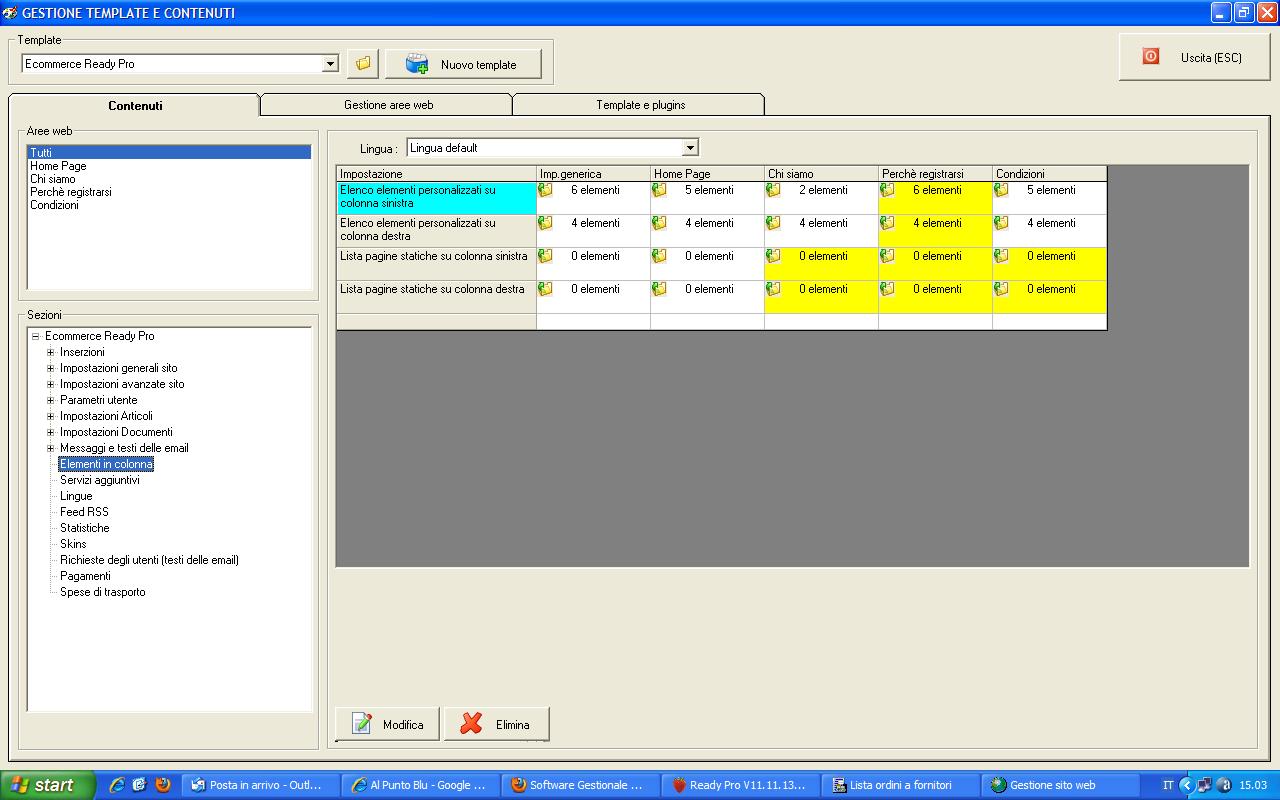
Task: Click Imp.generica icon in 'Lista pagine… colonna sinistra' row
Action: (545, 256)
